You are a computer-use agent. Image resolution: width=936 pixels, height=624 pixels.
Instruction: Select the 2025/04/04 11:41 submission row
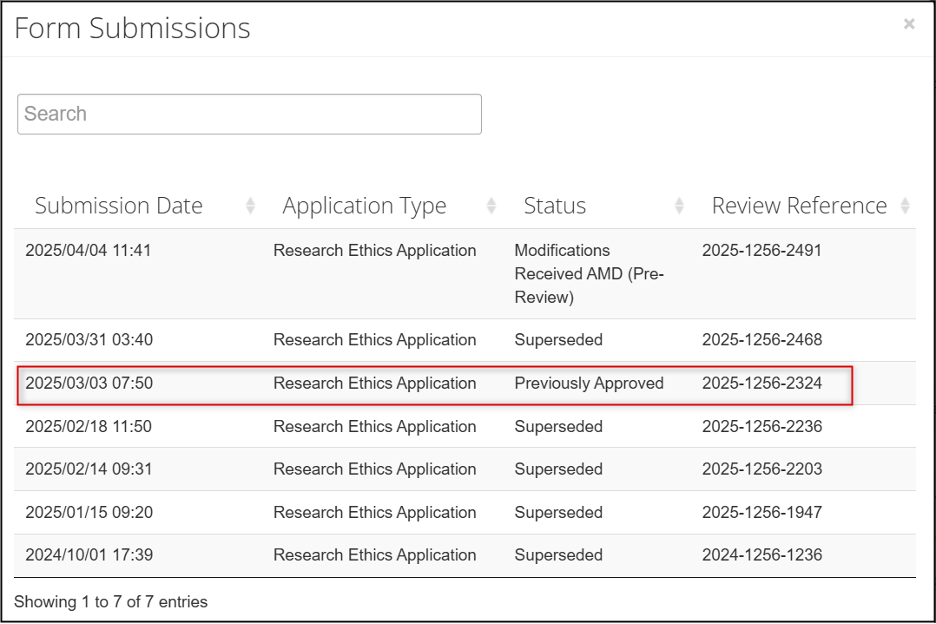[465, 274]
